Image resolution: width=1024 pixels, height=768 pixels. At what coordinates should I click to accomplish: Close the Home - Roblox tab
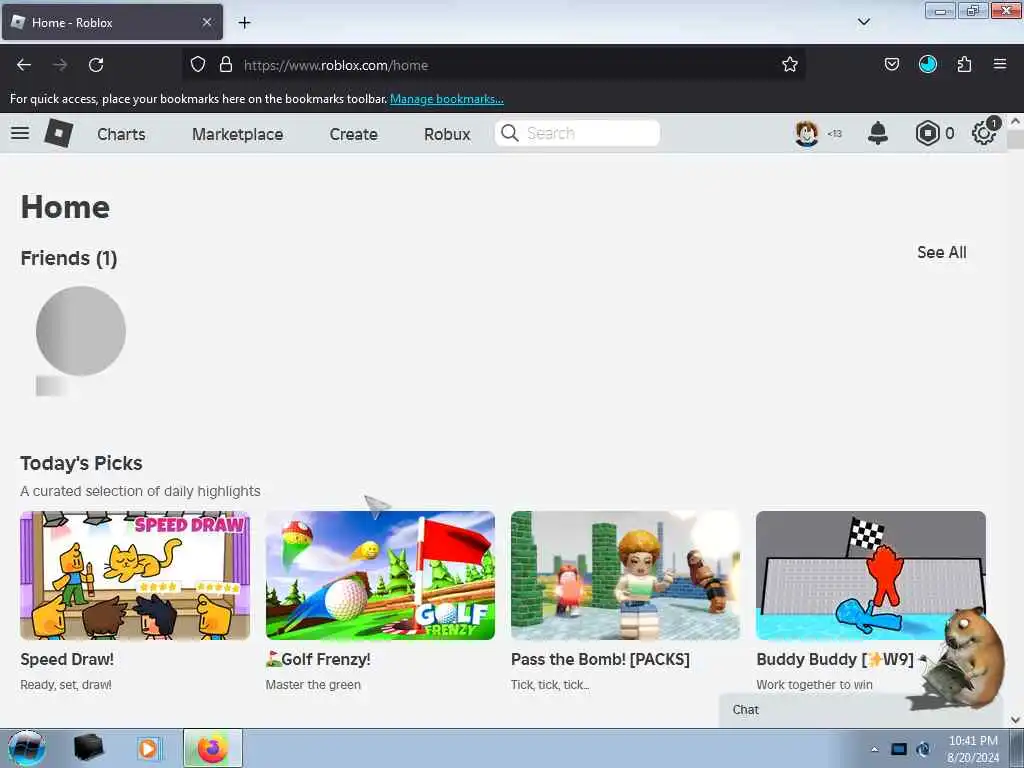pyautogui.click(x=207, y=22)
